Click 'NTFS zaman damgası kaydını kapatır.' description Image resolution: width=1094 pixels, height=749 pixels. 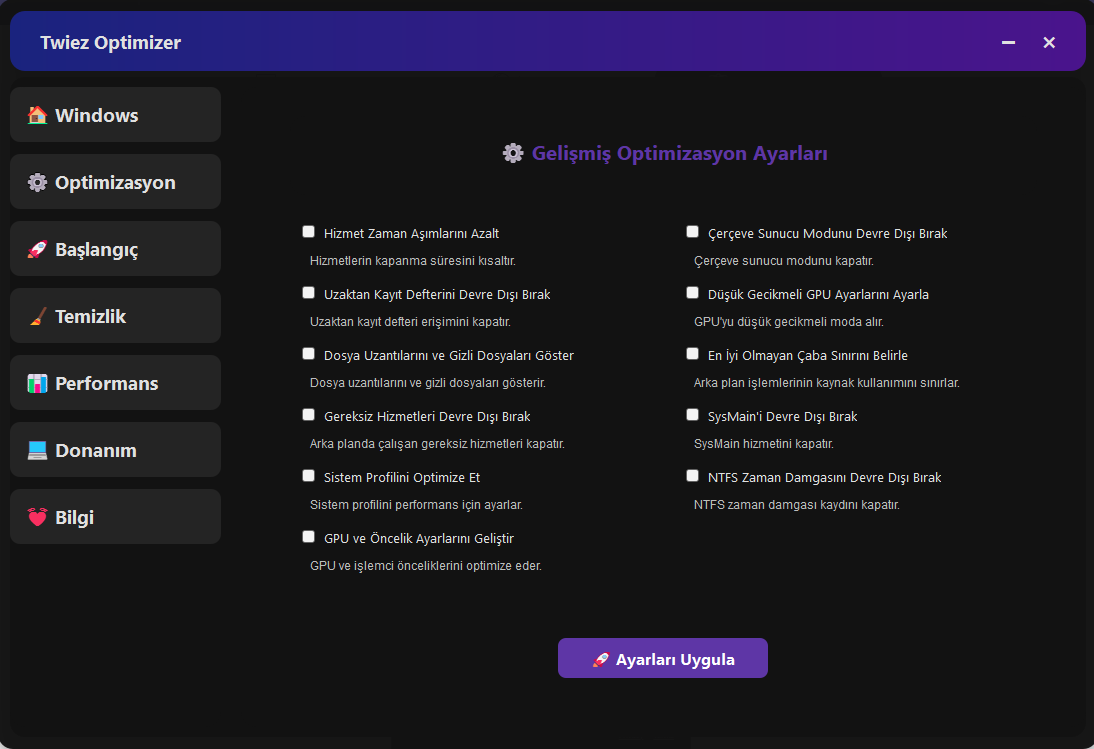tap(797, 505)
